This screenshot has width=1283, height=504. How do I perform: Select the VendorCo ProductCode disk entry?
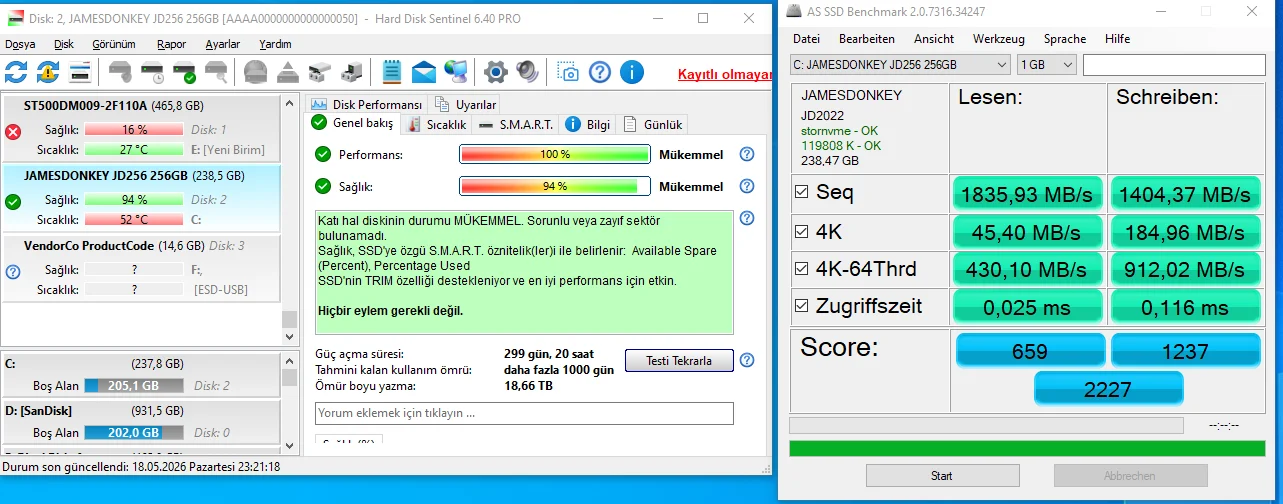pos(139,267)
